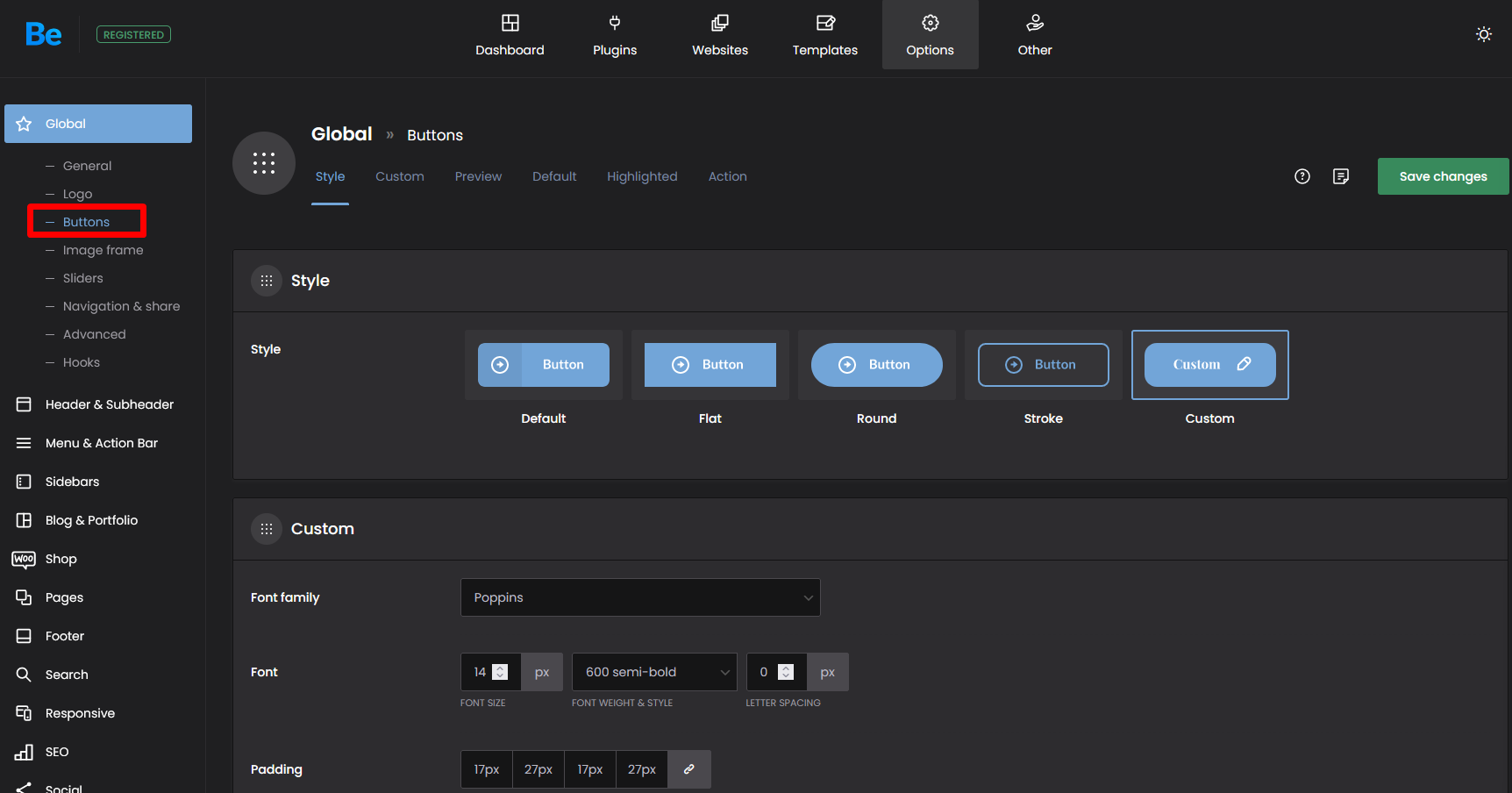Open Templates in top navigation

click(x=825, y=35)
